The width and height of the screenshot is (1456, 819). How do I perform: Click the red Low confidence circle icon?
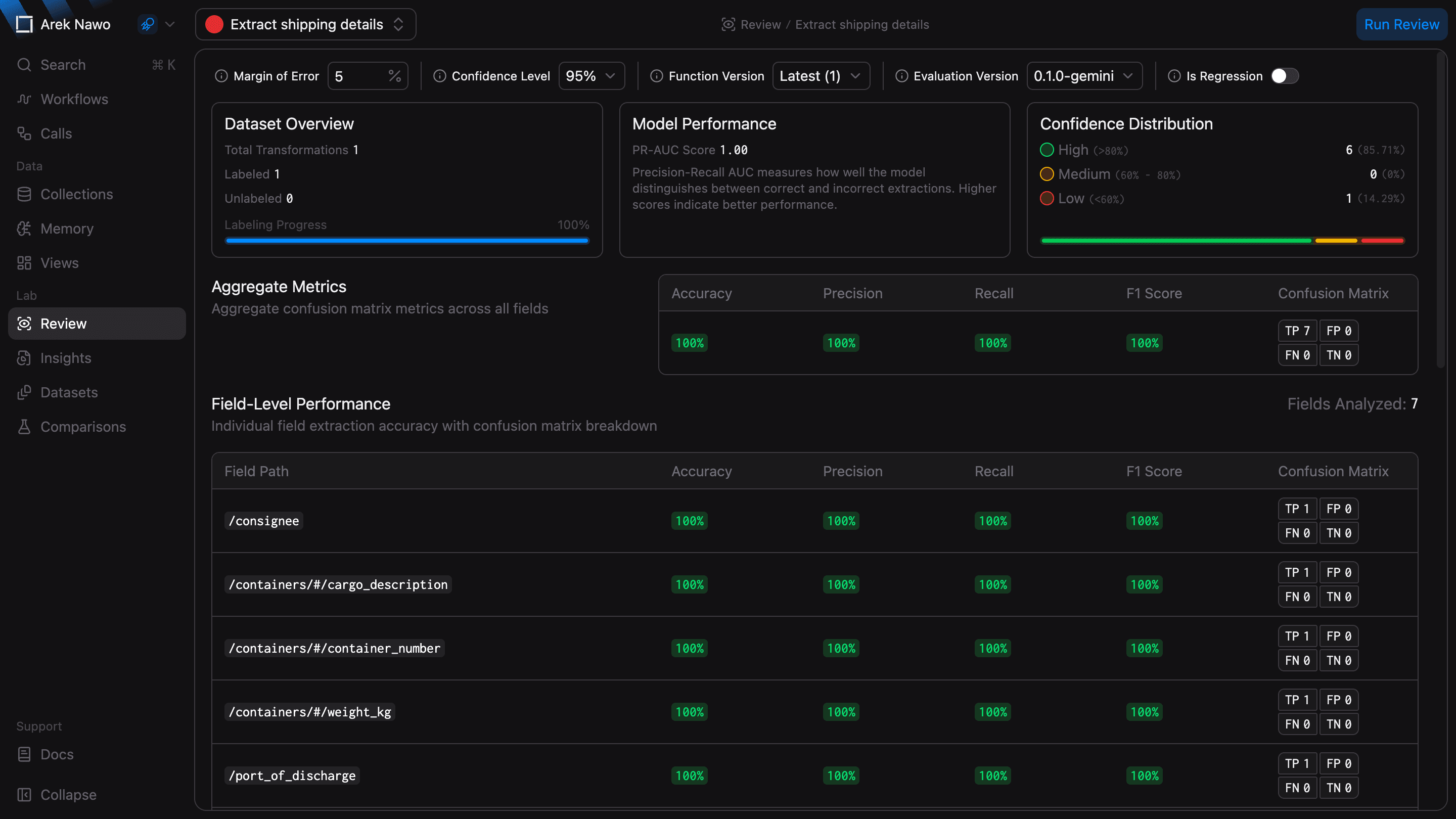tap(1047, 198)
